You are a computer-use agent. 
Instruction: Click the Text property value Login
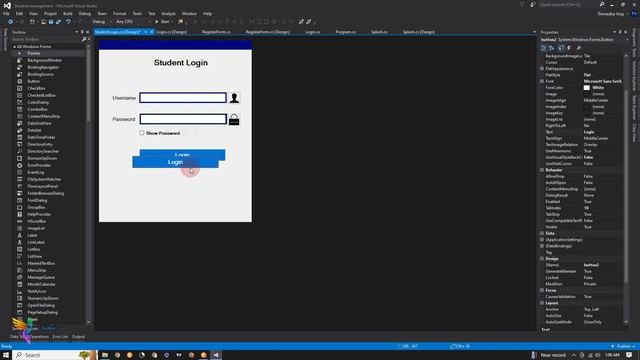point(589,132)
